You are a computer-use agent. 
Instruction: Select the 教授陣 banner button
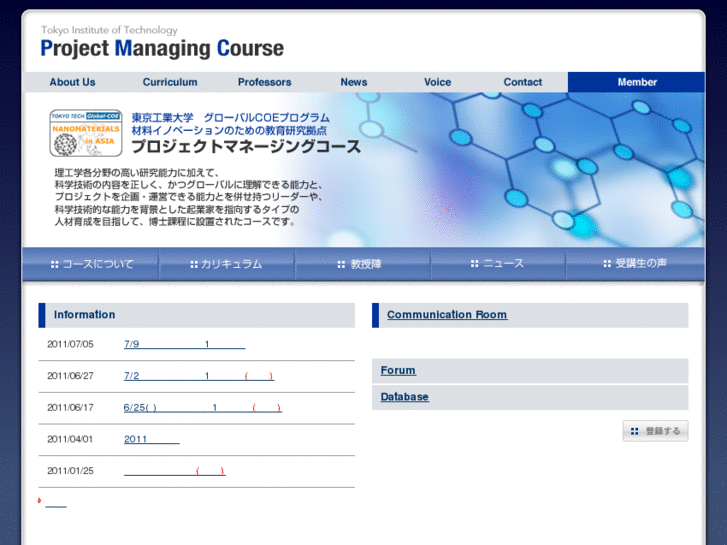click(x=363, y=264)
